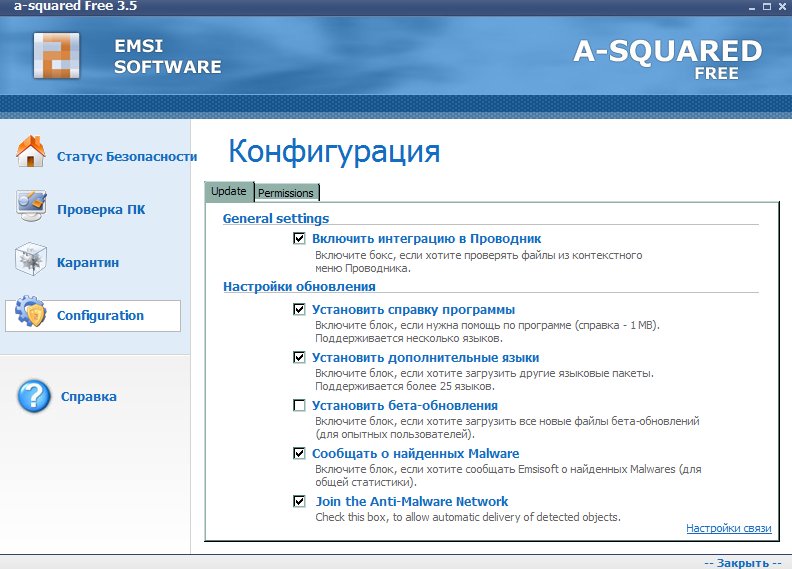Toggle Установить дополнительные языки checkbox
The width and height of the screenshot is (792, 569).
pos(299,357)
